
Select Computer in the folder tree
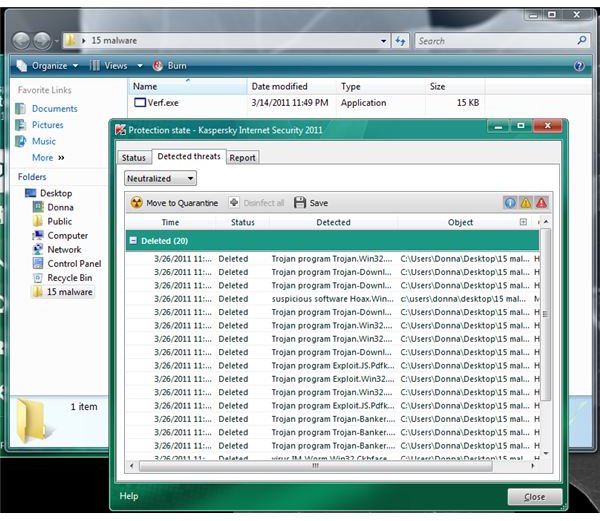[x=67, y=236]
